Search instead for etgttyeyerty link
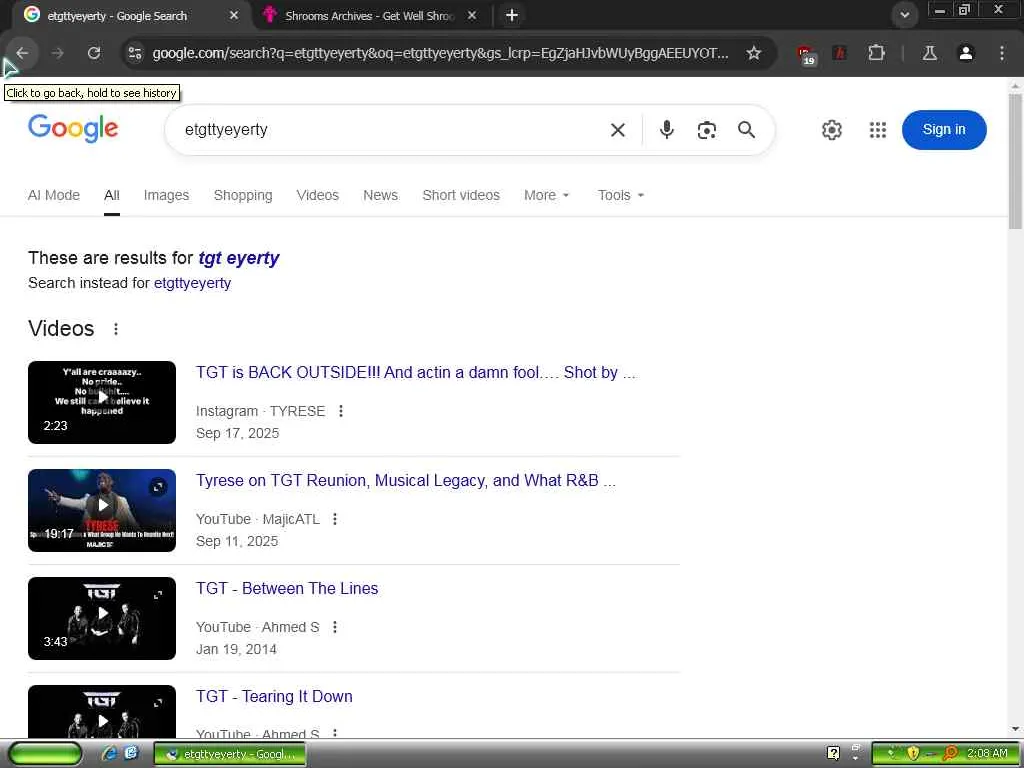1024x768 pixels. coord(192,283)
